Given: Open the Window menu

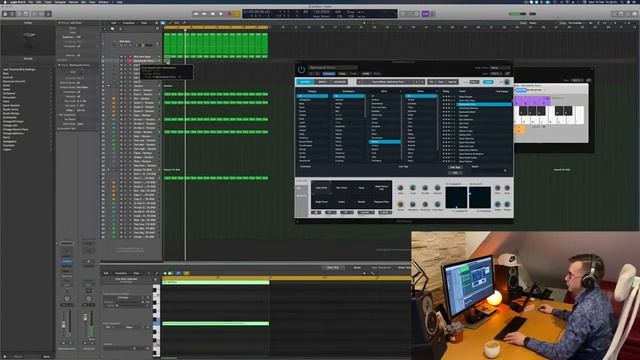Looking at the screenshot, I should (103, 2).
